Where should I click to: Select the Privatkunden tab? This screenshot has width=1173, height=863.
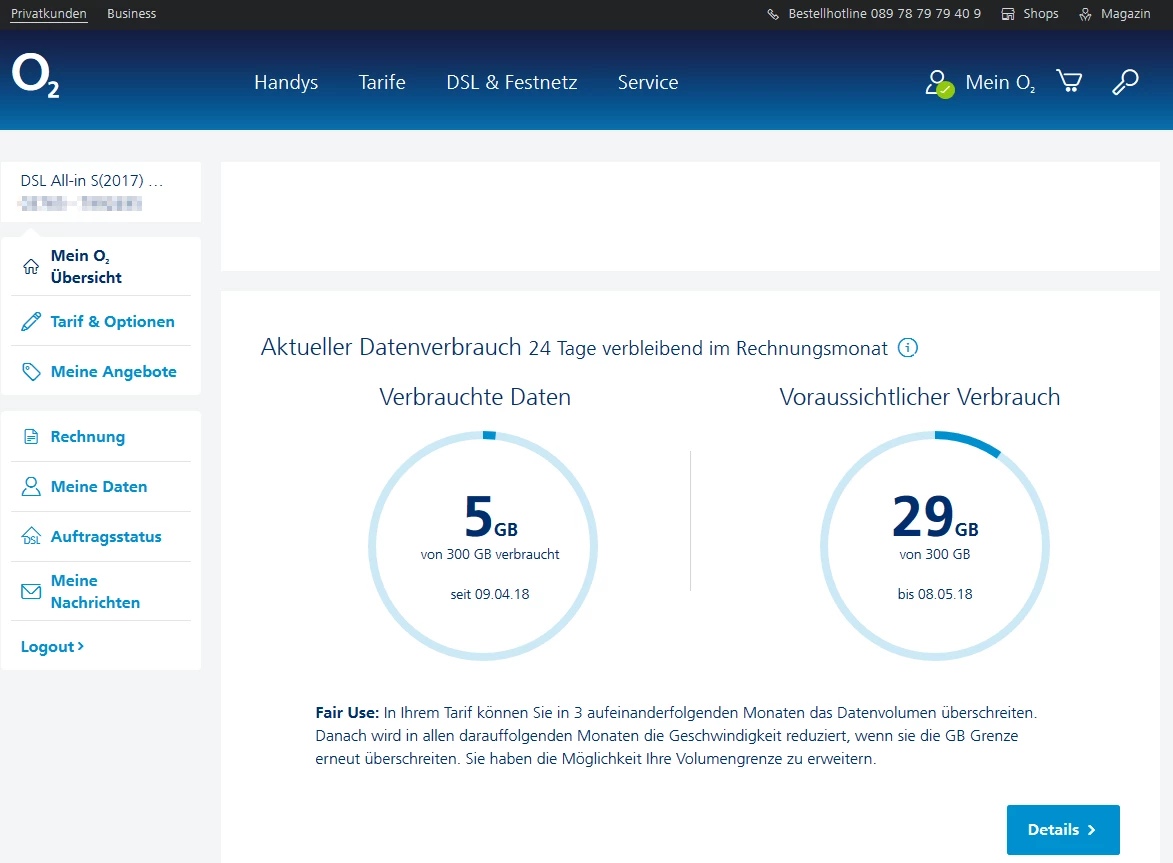(49, 13)
